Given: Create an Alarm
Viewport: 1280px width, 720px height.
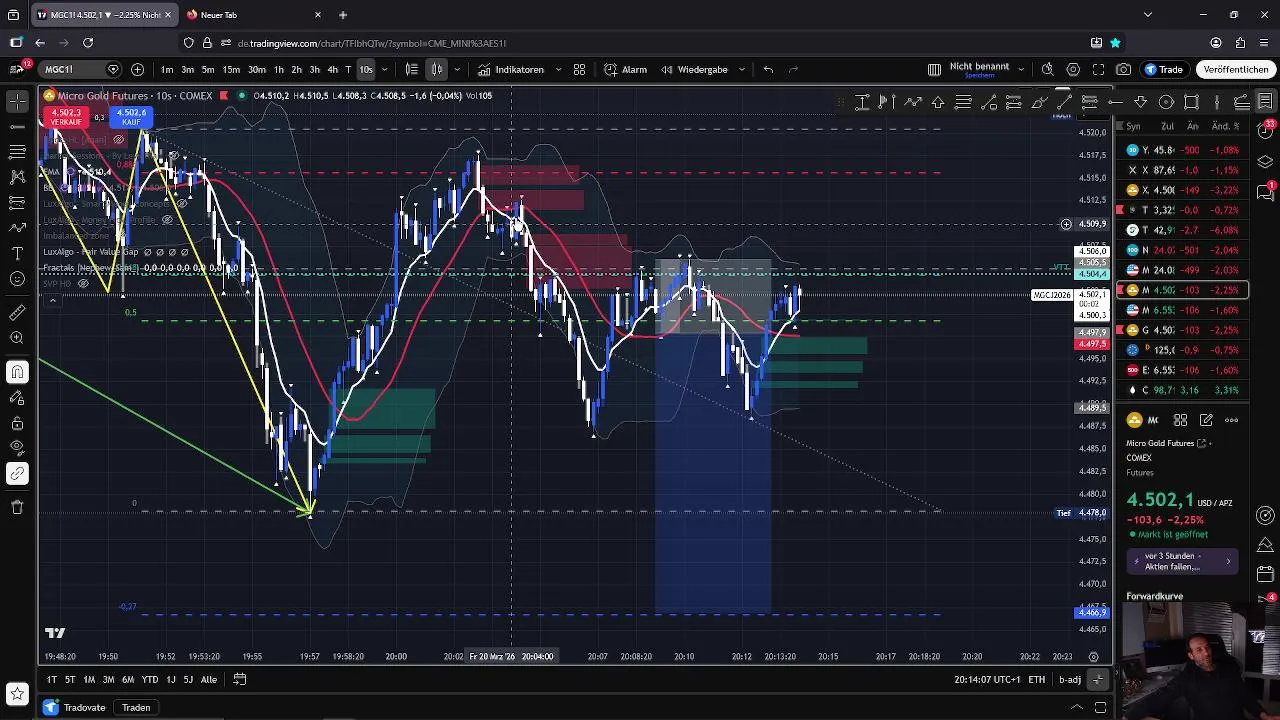Looking at the screenshot, I should tap(626, 69).
